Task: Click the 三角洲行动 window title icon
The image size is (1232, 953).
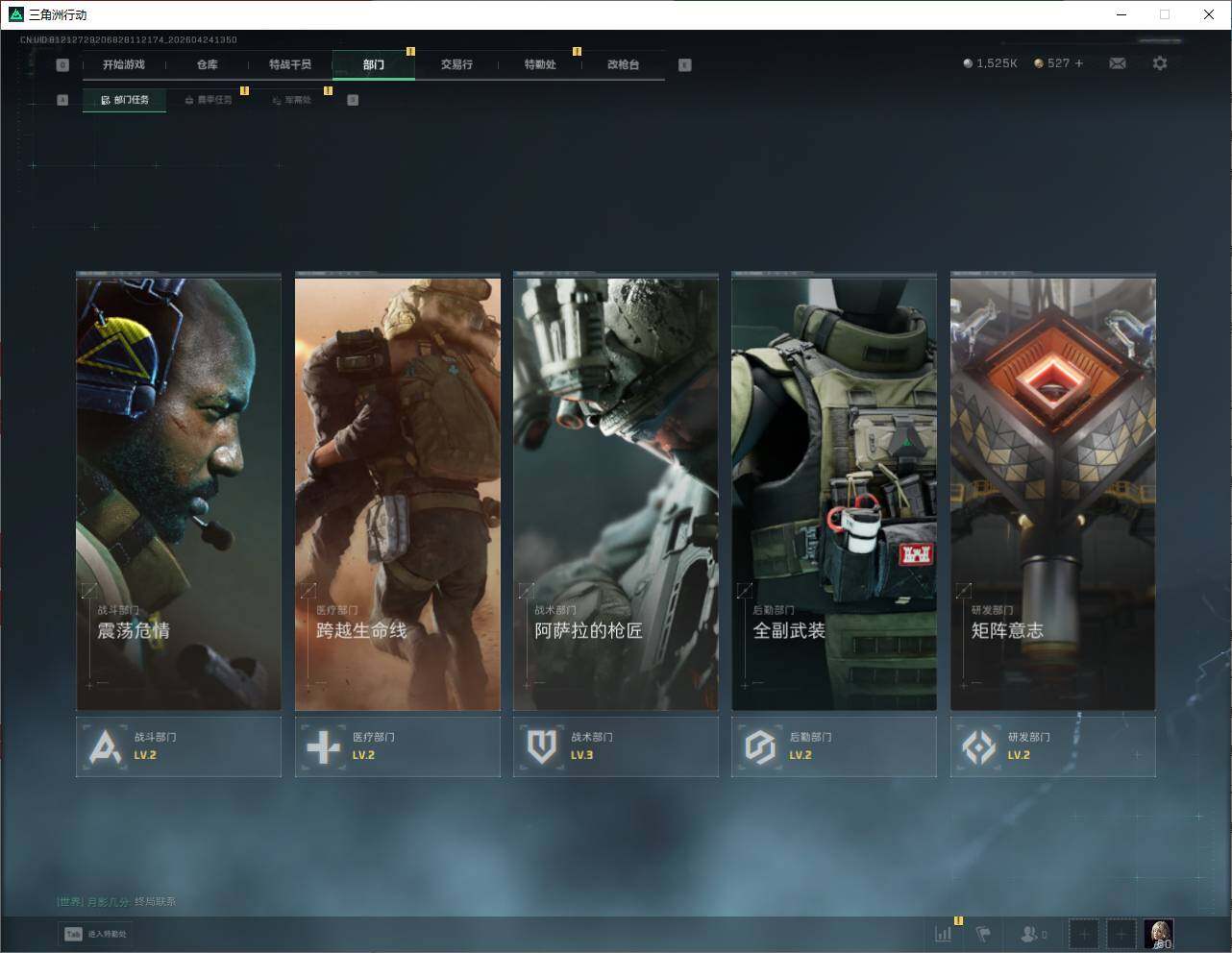Action: point(15,14)
